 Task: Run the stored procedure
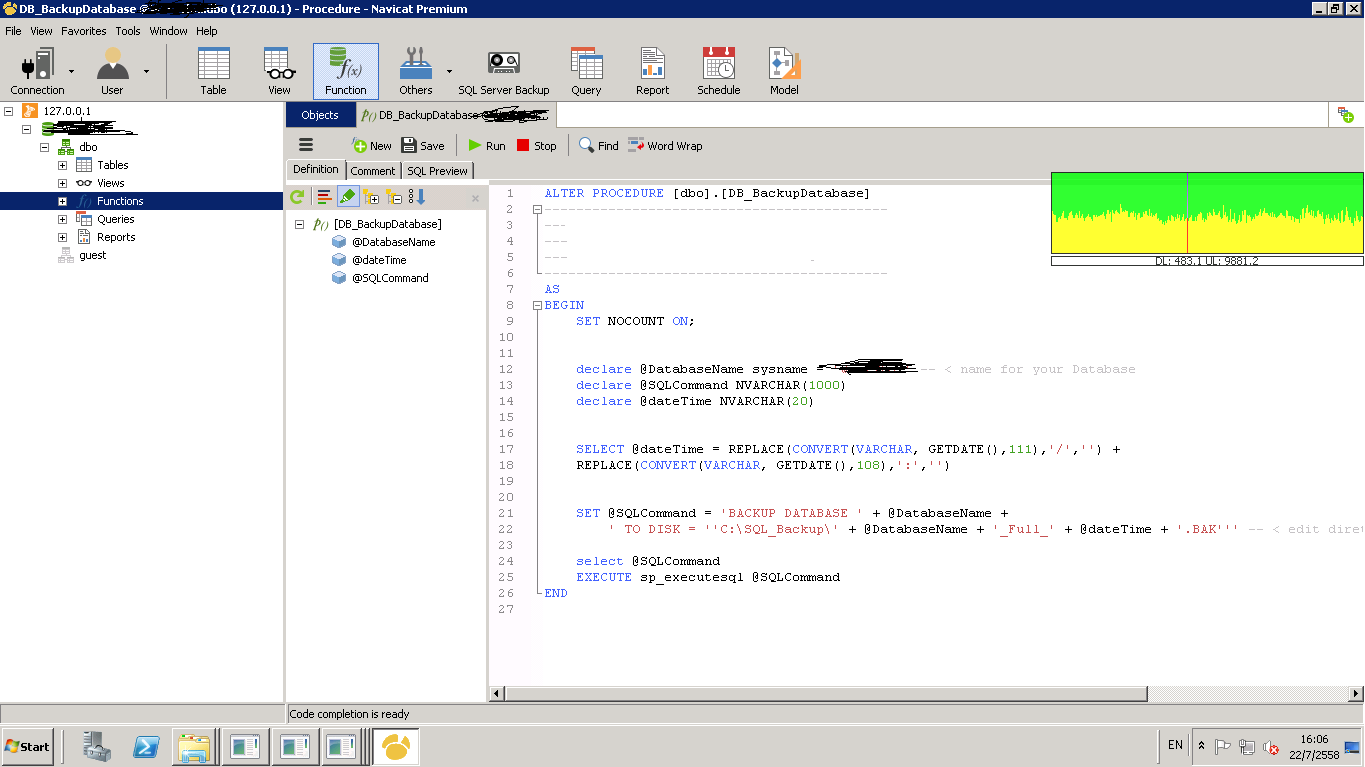click(487, 145)
